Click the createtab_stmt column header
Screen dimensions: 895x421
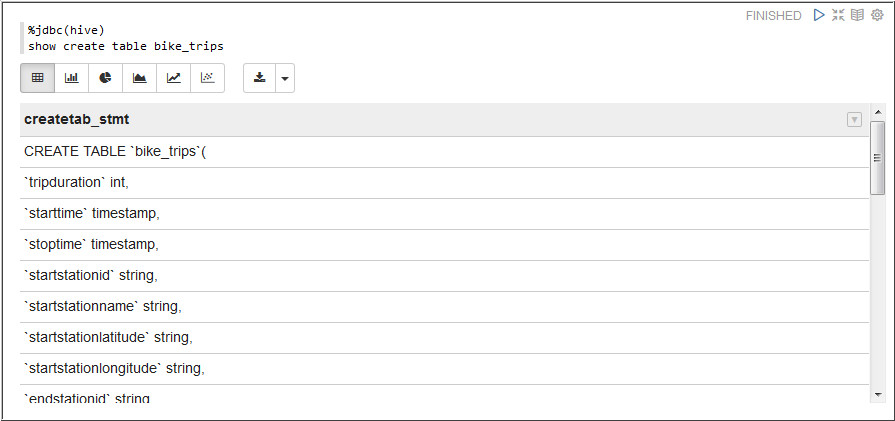(x=76, y=120)
